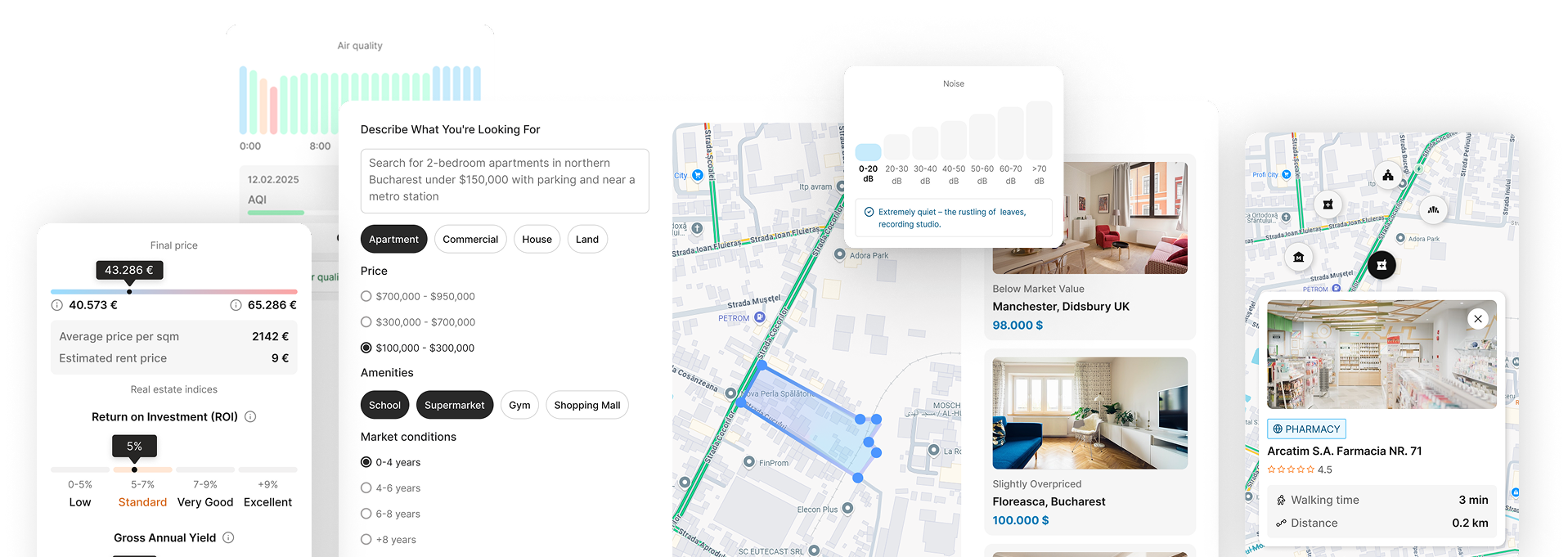Click the info icon beside Return on Investment
The height and width of the screenshot is (557, 1568).
point(250,416)
